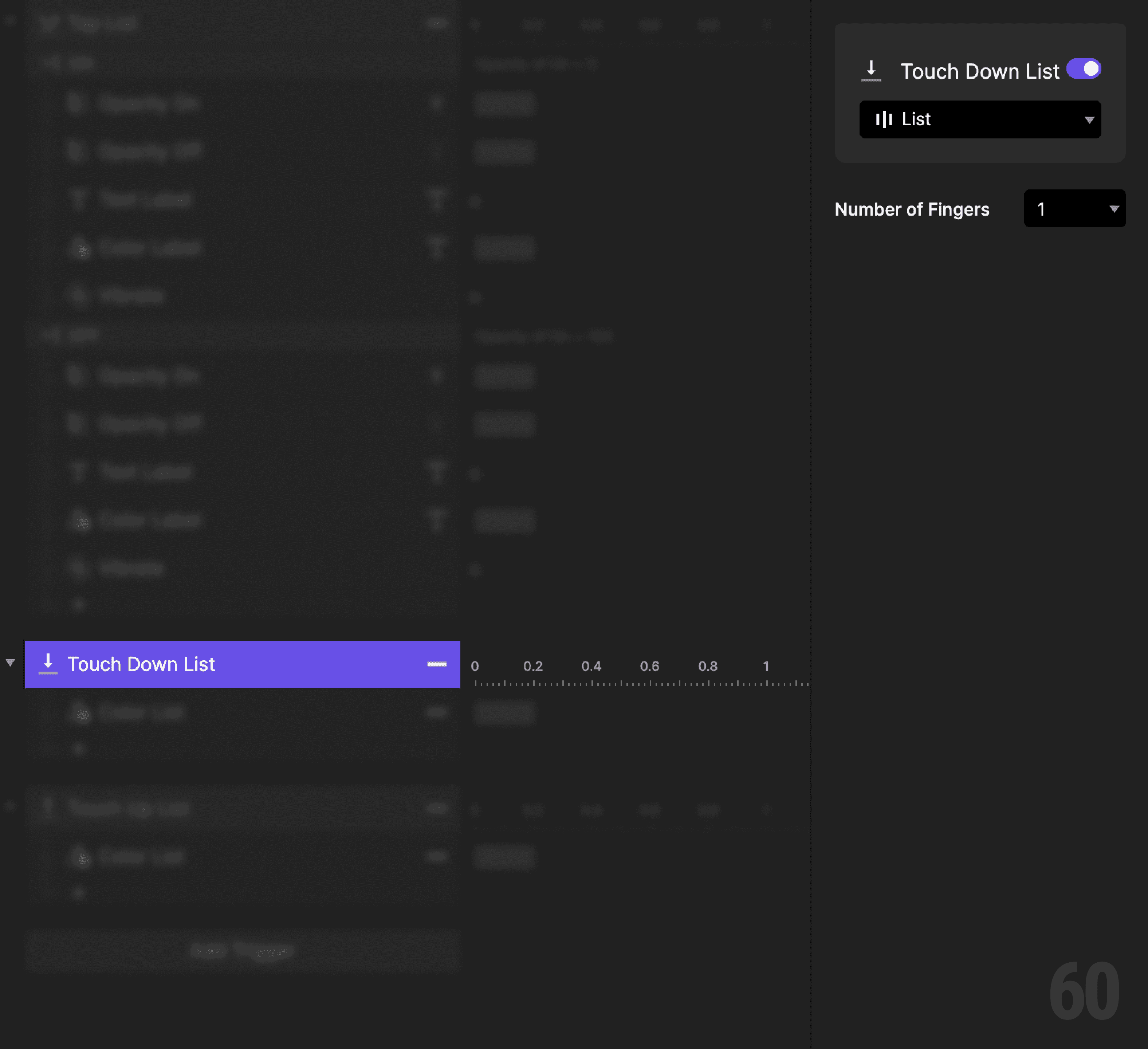1148x1049 pixels.
Task: Select the Touch Down List trigger row
Action: [171, 664]
